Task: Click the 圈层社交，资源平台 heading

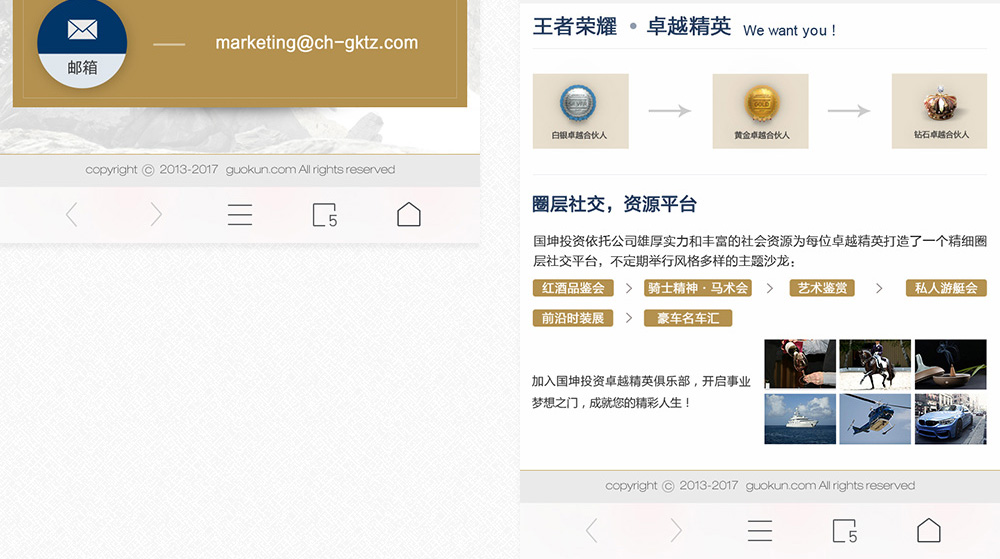Action: [x=614, y=205]
